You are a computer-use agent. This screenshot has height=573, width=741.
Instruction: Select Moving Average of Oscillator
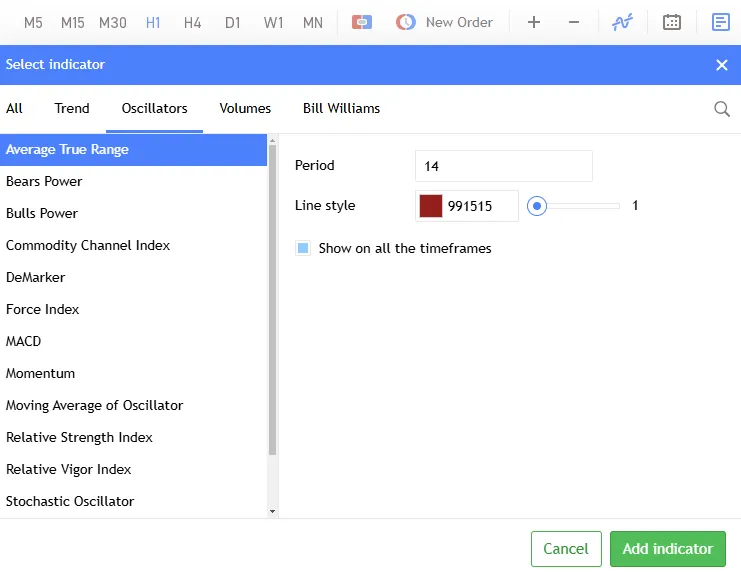click(x=133, y=405)
